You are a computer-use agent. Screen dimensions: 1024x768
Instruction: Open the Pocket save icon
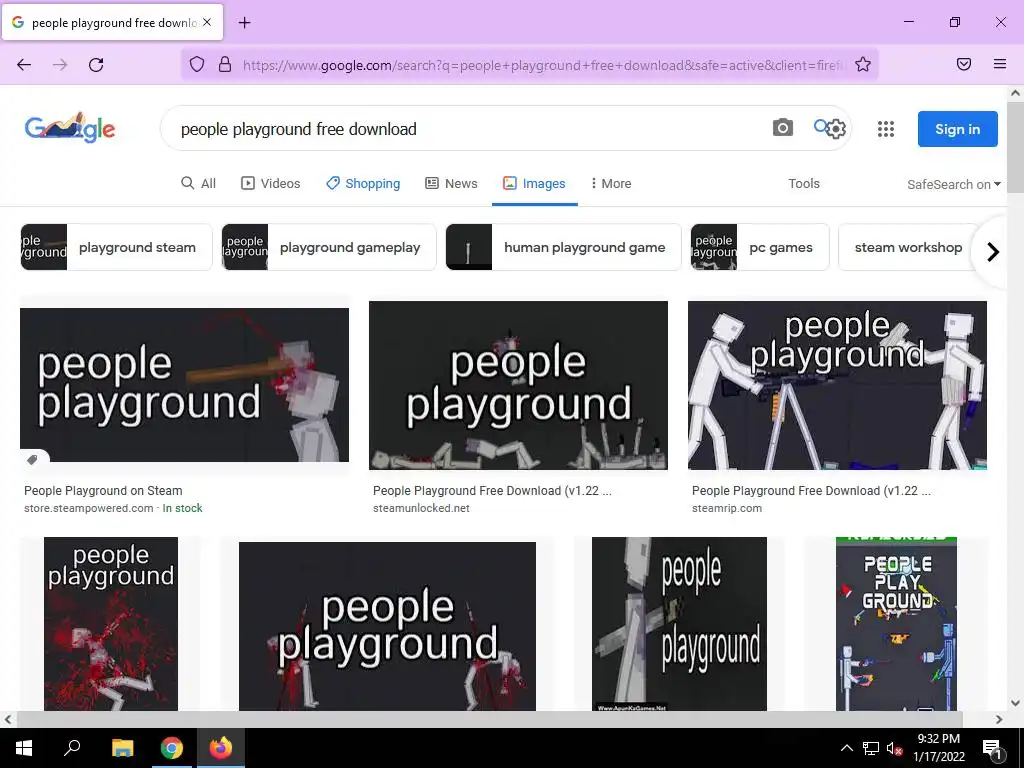coord(964,64)
